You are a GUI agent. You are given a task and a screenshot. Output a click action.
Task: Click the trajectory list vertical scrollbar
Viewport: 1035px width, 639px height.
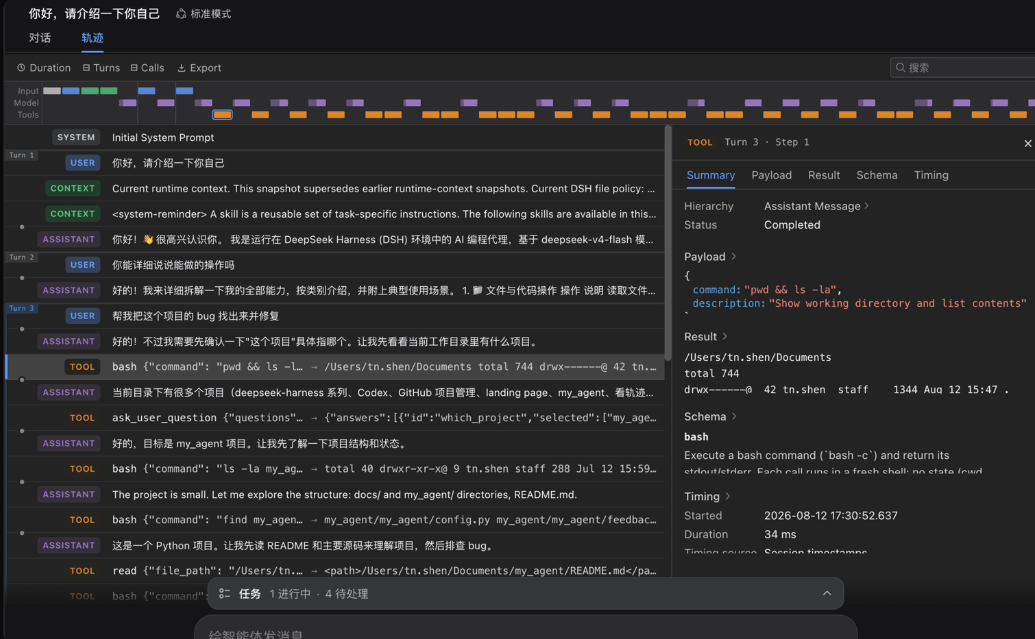click(667, 243)
